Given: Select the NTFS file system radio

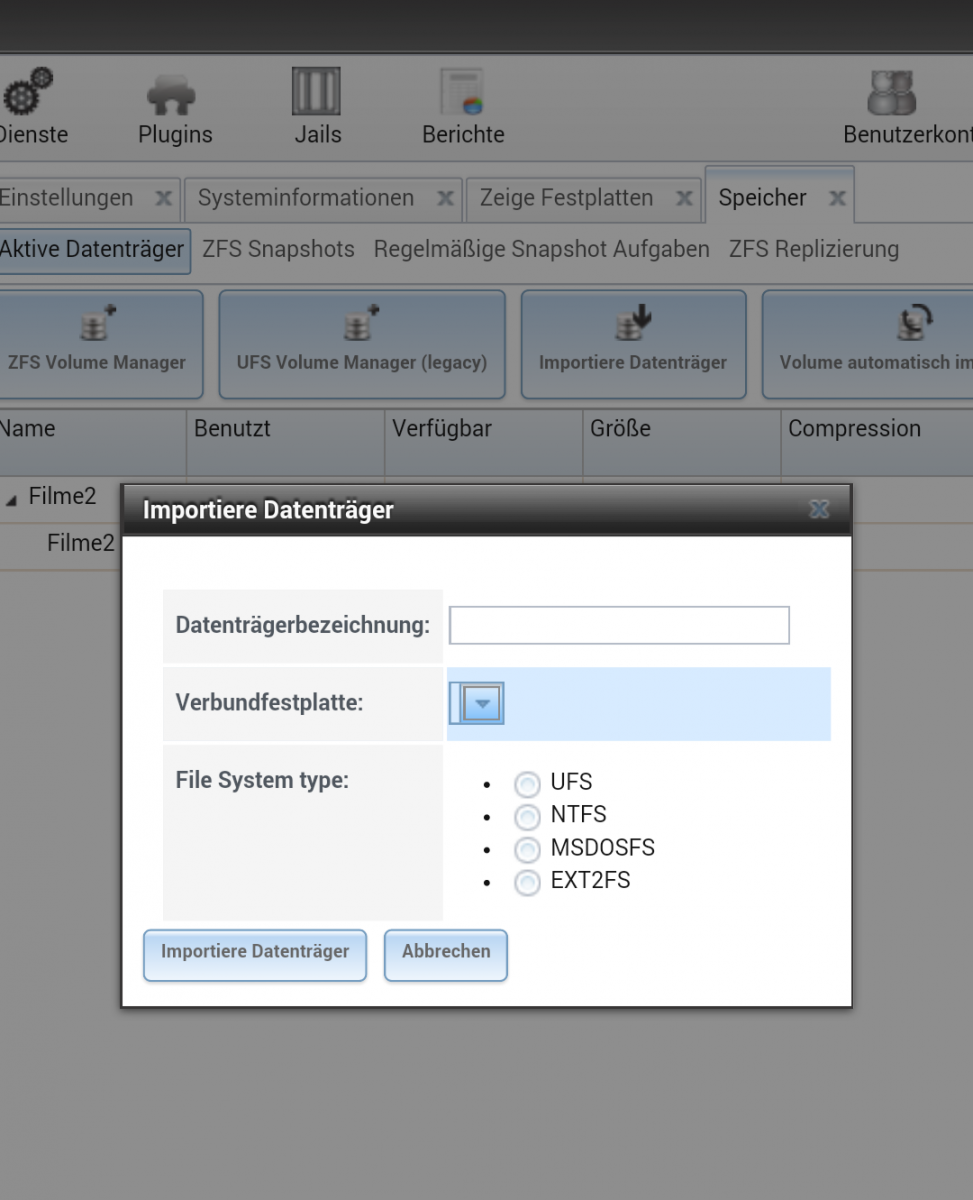Looking at the screenshot, I should tap(526, 817).
